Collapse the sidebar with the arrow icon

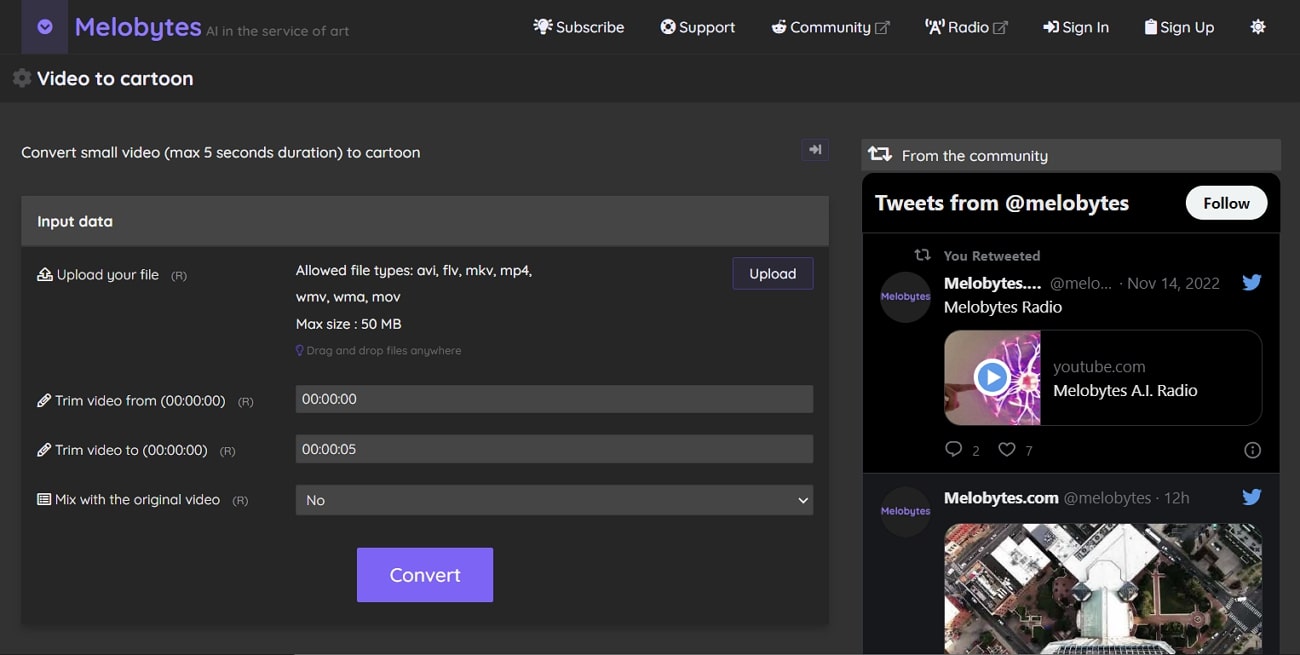815,150
